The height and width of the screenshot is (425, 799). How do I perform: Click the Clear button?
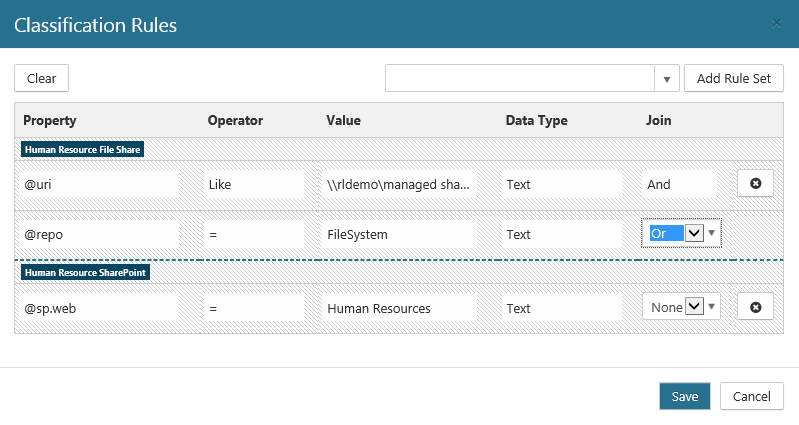click(x=41, y=78)
